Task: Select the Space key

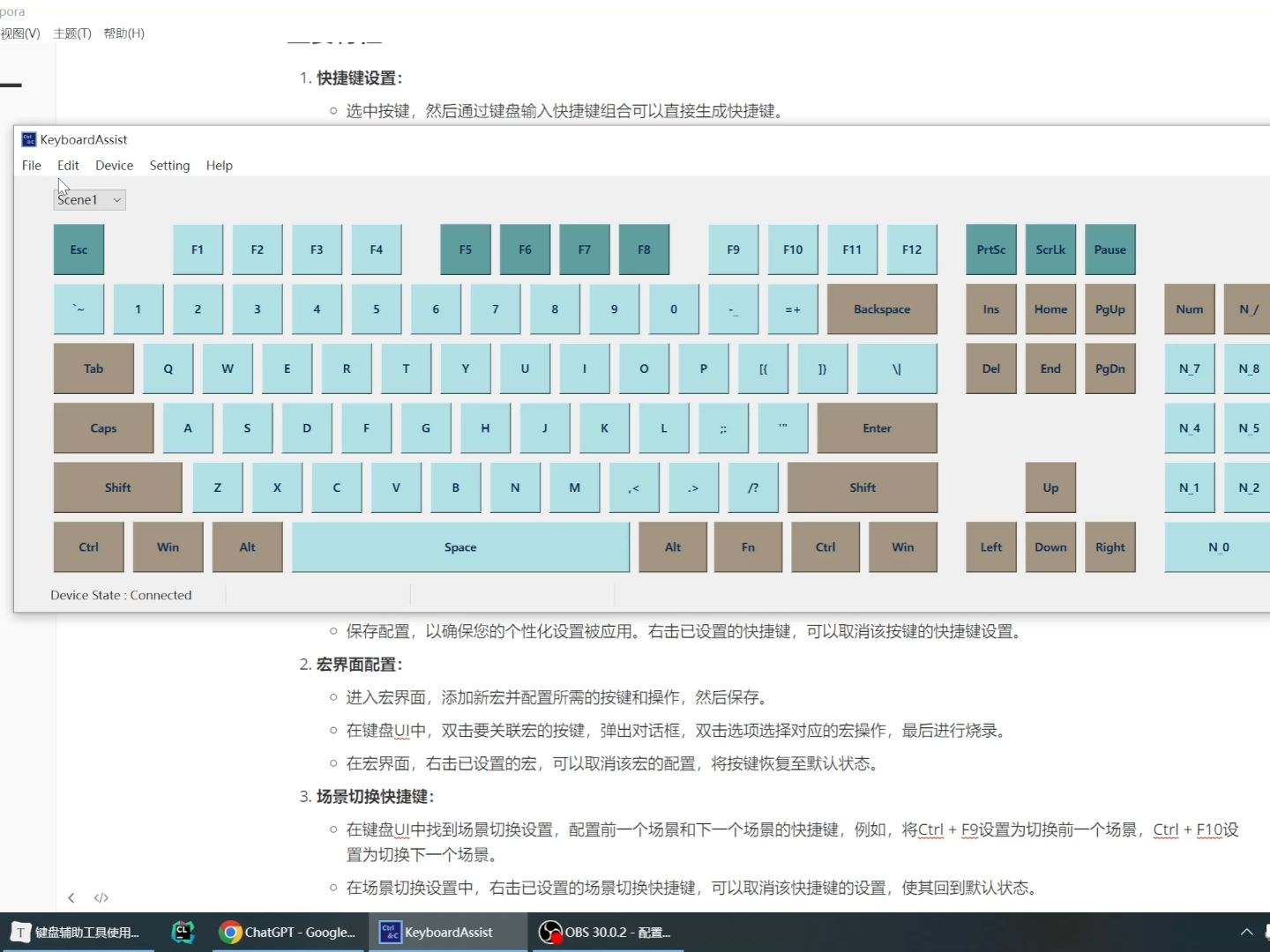Action: coord(460,547)
